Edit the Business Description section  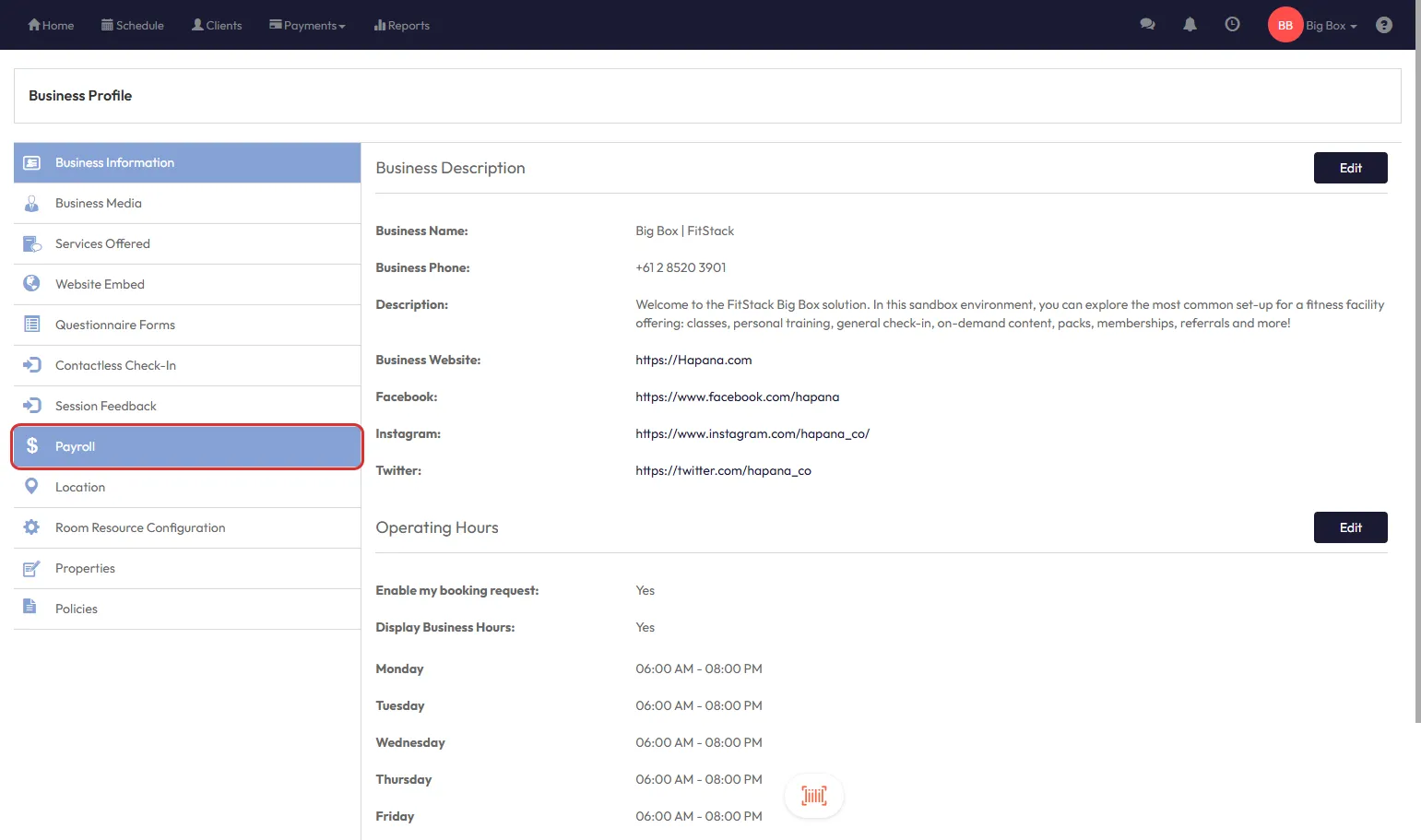[1350, 168]
